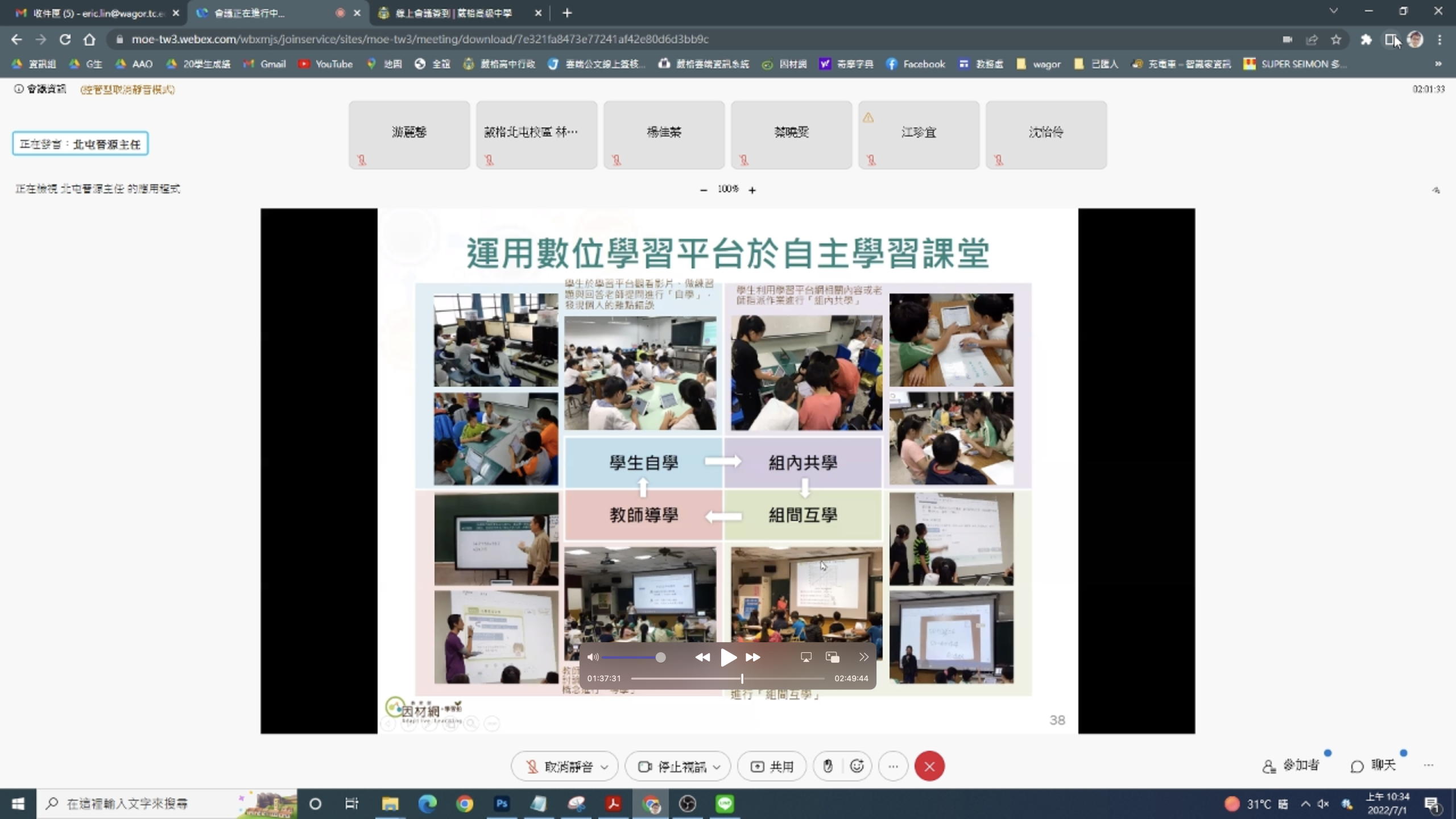The height and width of the screenshot is (819, 1456).
Task: Click the zoom in plus button
Action: tap(752, 190)
